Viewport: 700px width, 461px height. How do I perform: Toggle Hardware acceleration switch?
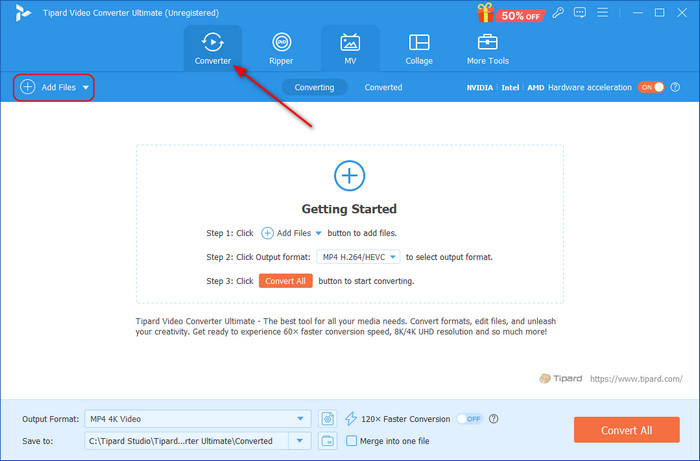(x=651, y=87)
